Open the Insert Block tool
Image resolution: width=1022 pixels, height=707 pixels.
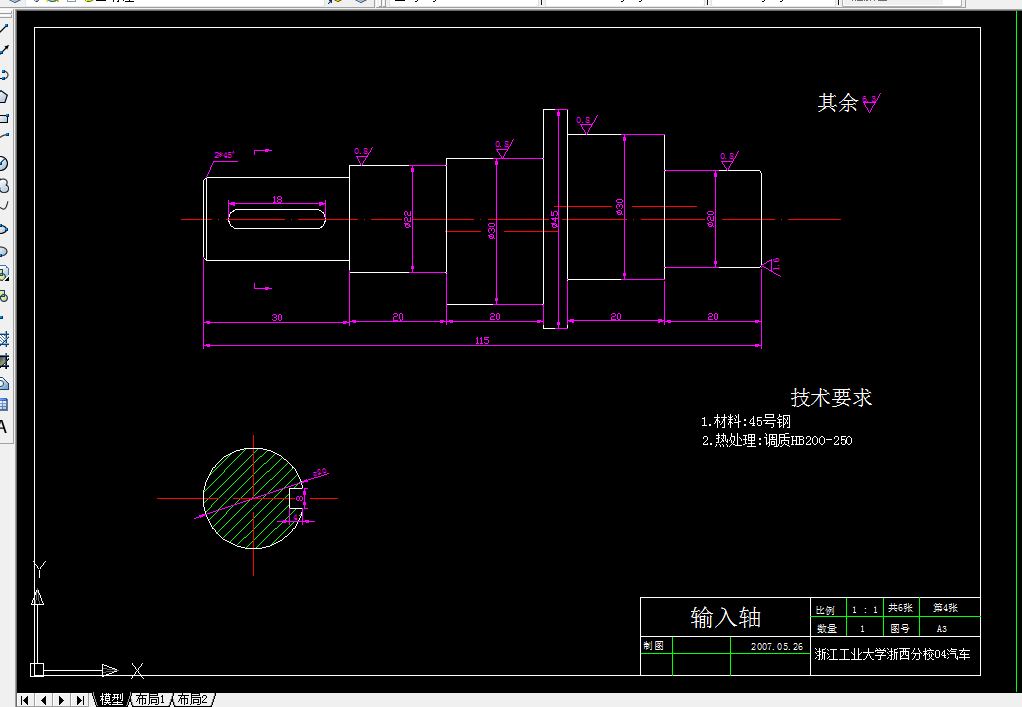click(x=4, y=274)
